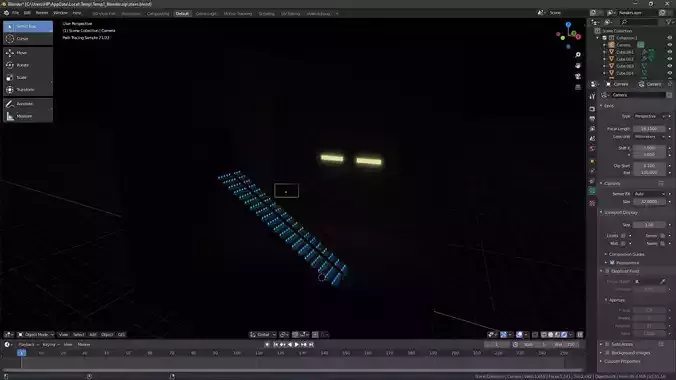Open the View Layer properties tab icon

click(x=592, y=129)
